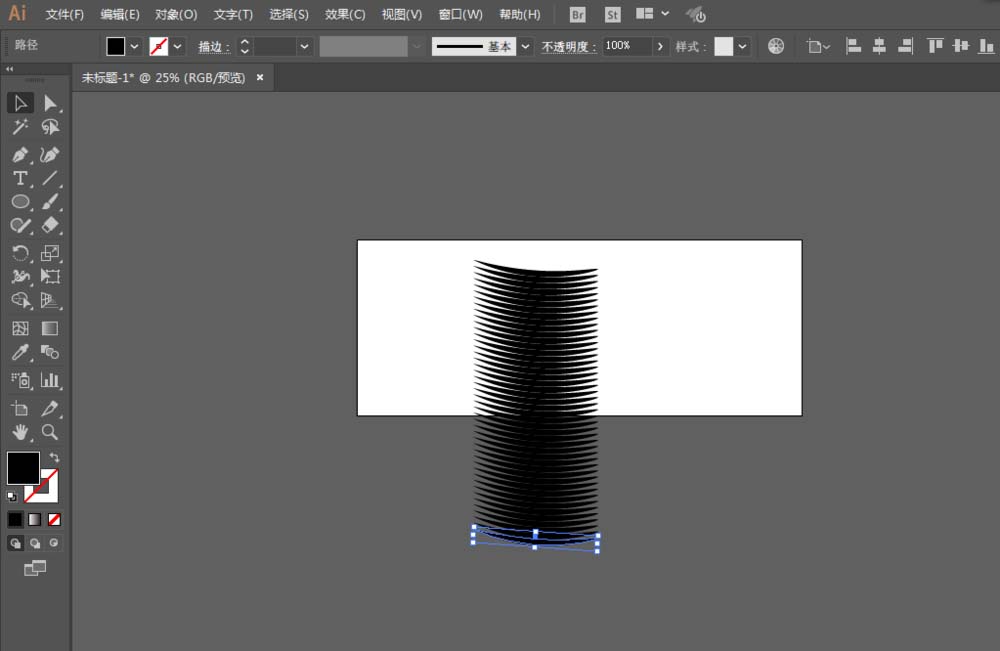Swap fill and stroke colors
Viewport: 1000px width, 651px height.
[54, 458]
